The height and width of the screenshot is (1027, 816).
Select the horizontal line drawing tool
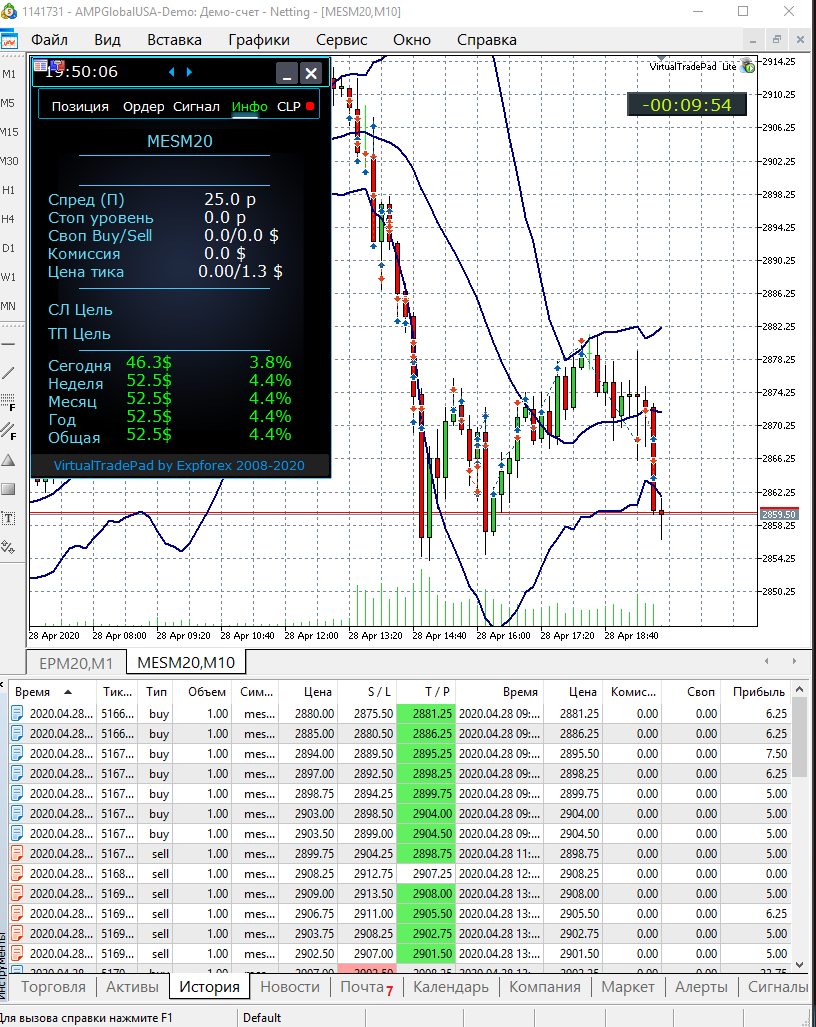(x=8, y=344)
